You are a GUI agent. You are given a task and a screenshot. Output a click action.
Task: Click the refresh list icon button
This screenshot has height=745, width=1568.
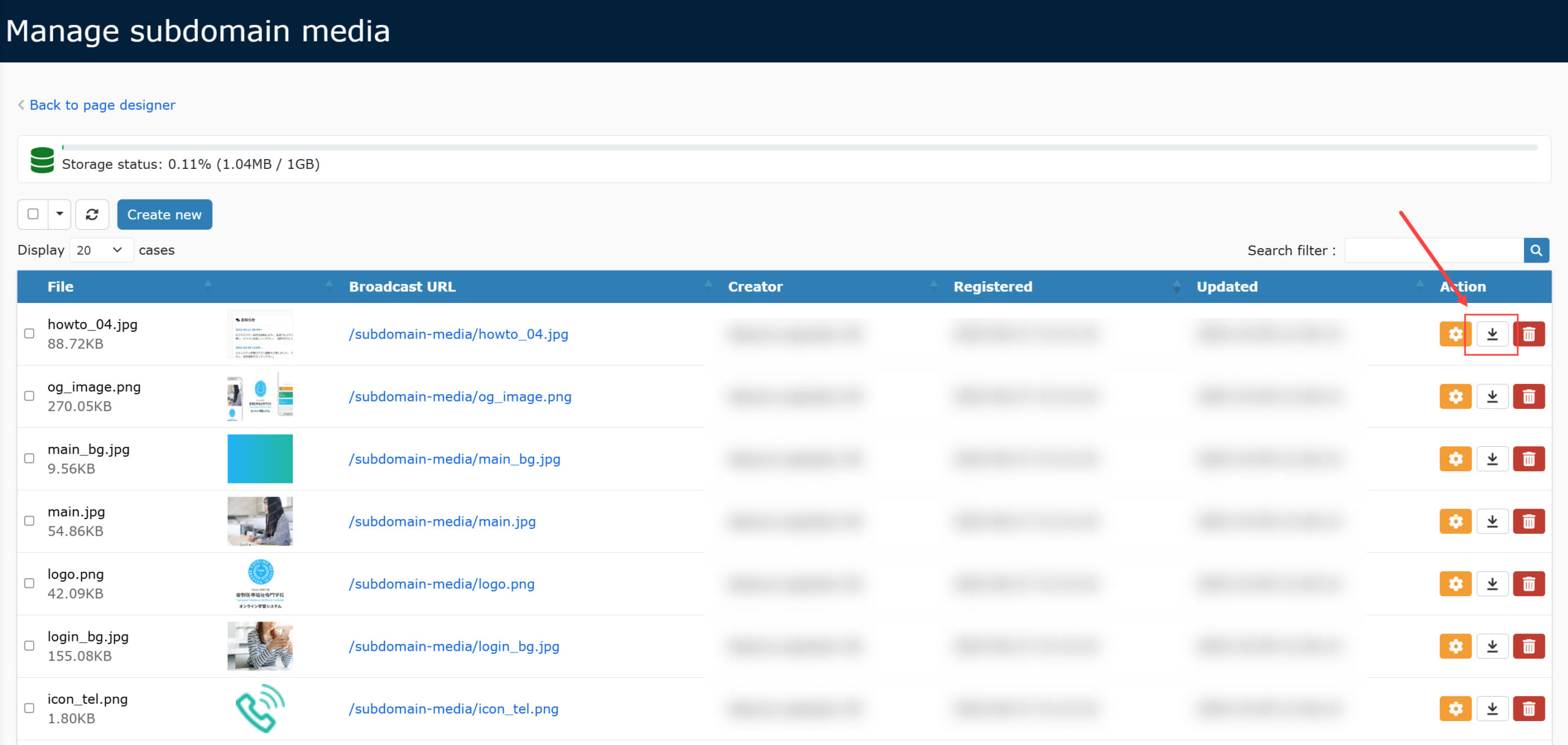[x=92, y=214]
